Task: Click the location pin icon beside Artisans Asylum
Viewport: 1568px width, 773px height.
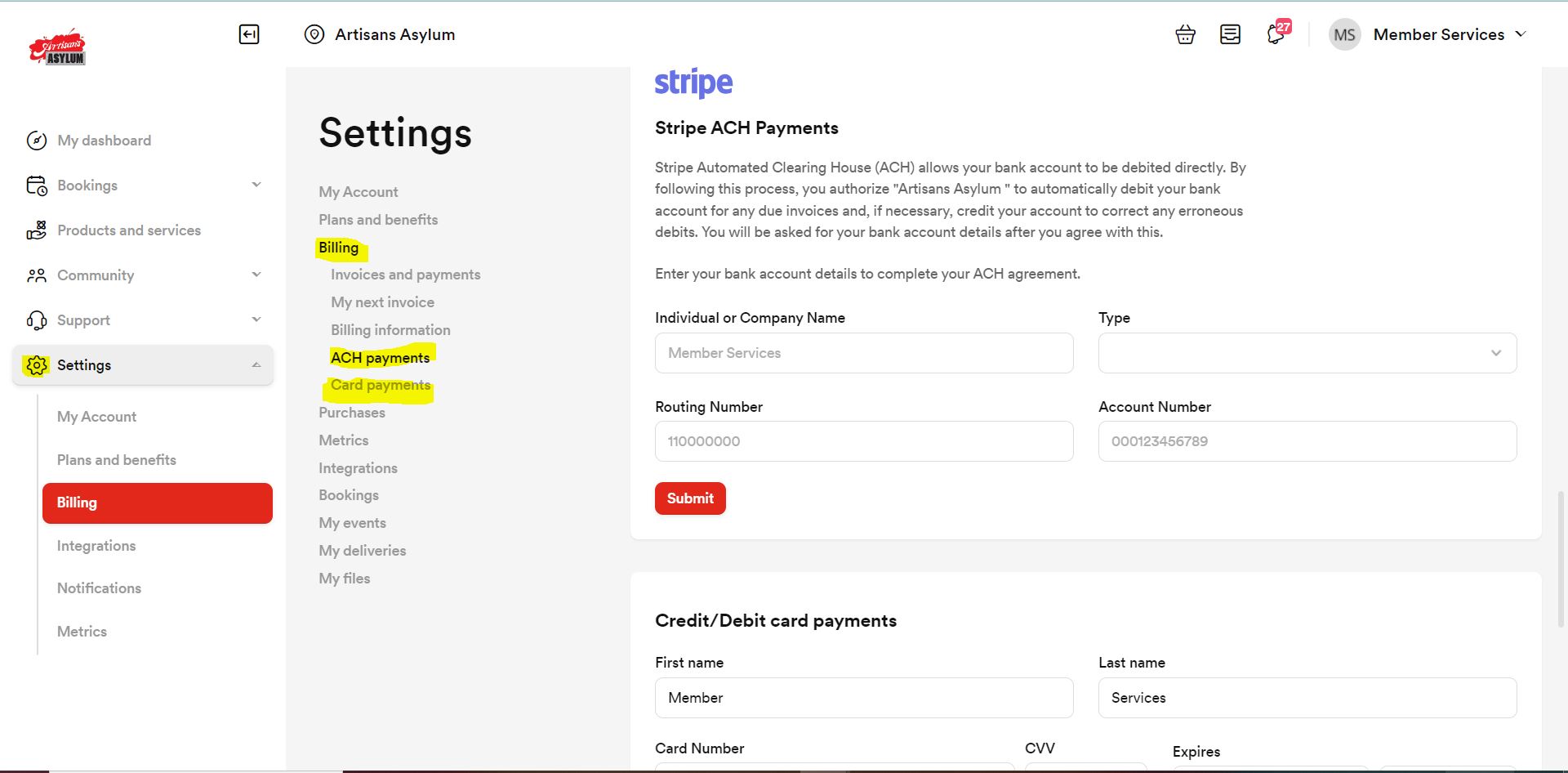Action: click(314, 34)
